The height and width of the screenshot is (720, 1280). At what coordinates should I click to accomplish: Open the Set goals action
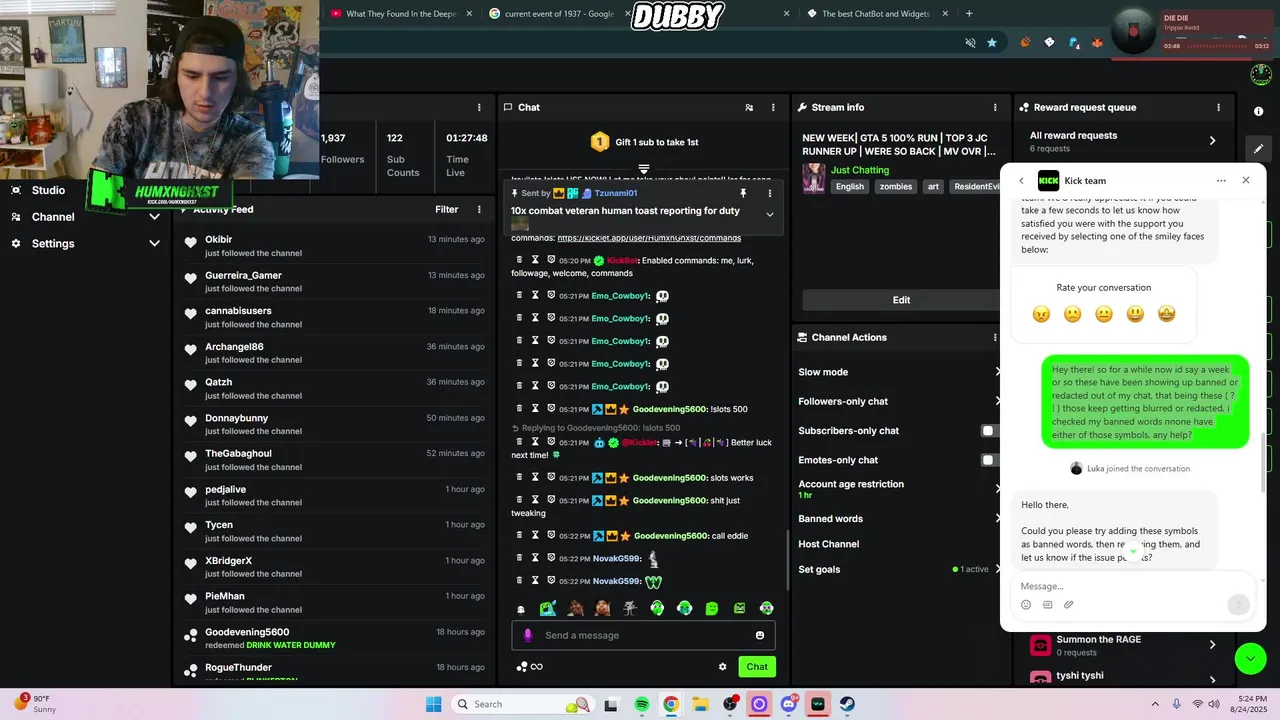pos(899,569)
